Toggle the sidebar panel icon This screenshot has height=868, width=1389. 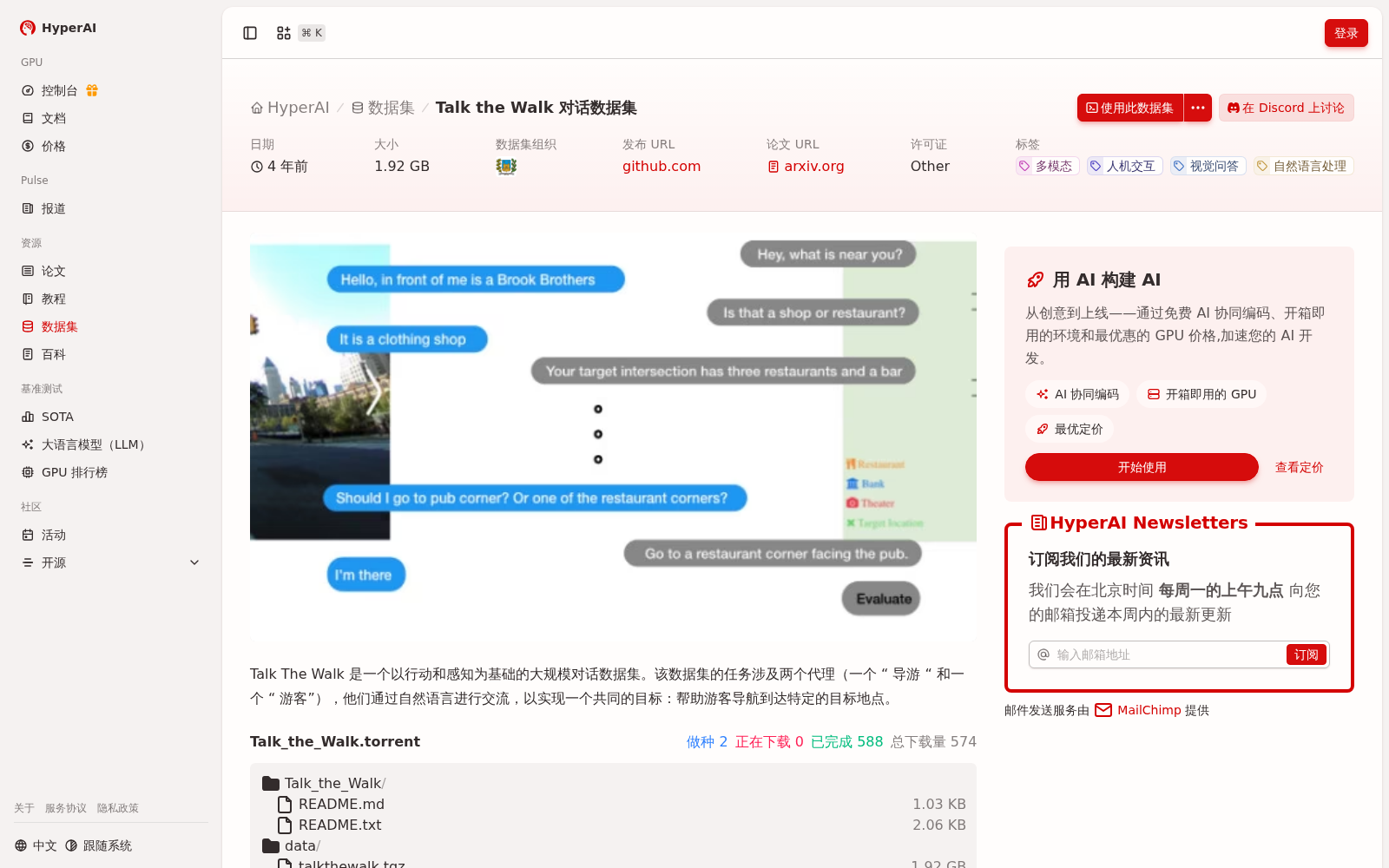coord(250,33)
